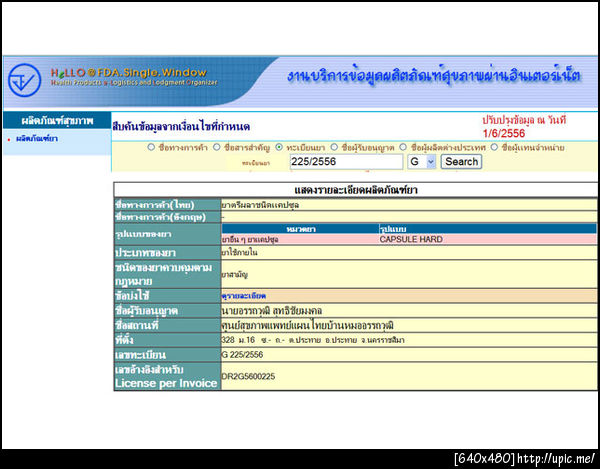Image resolution: width=600 pixels, height=469 pixels.
Task: Click the License per Invoice label
Action: [166, 383]
